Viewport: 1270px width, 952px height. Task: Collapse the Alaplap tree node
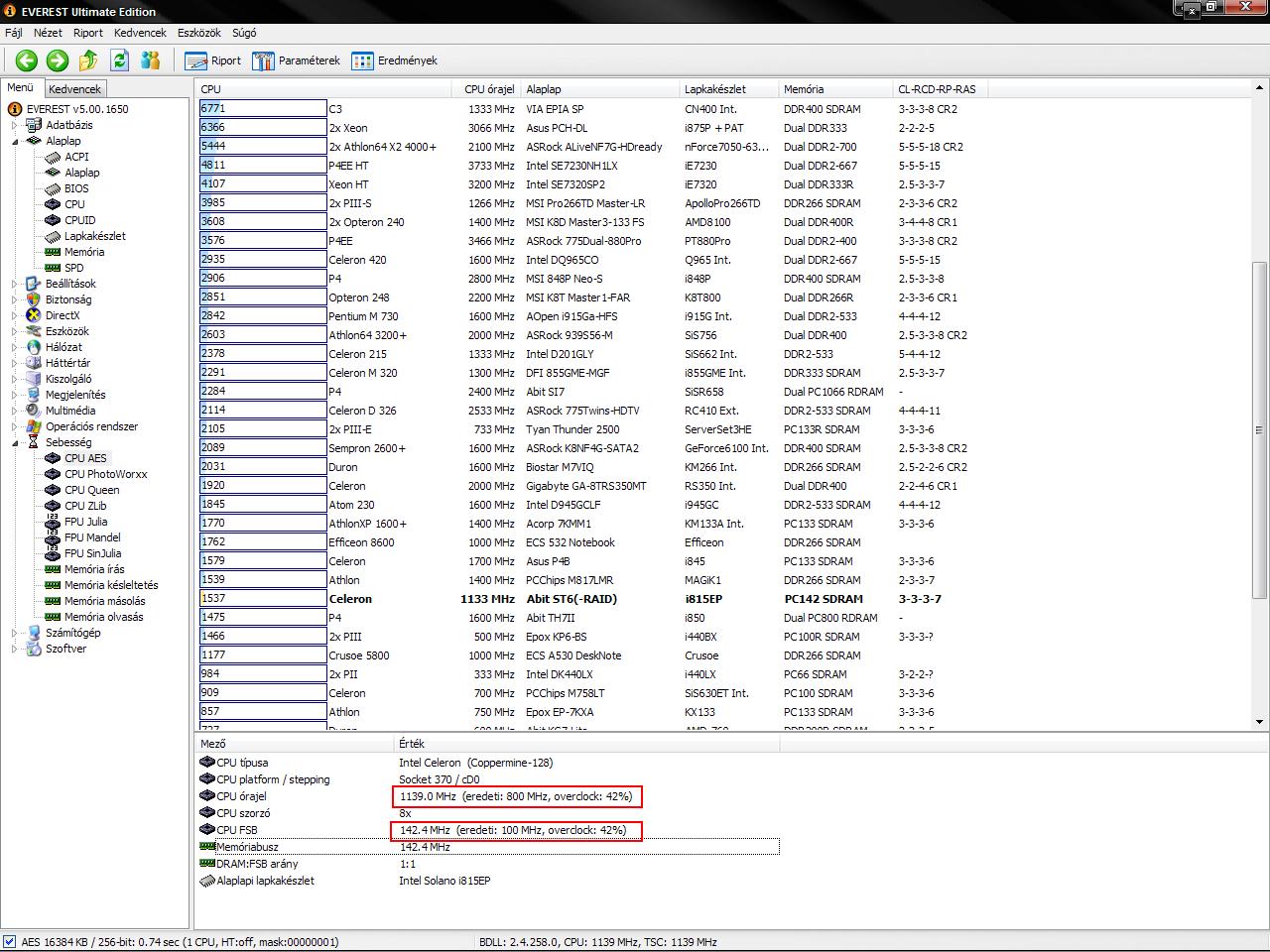point(15,141)
